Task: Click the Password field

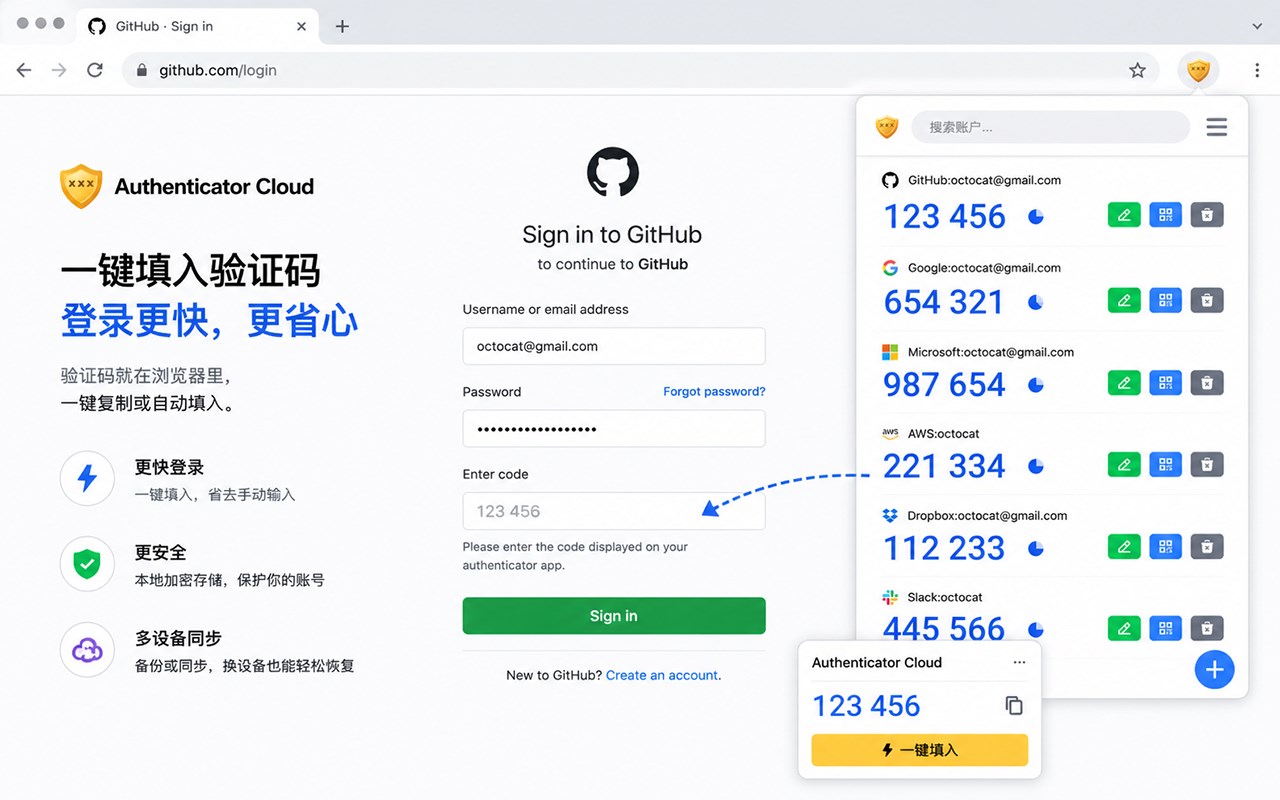Action: tap(614, 428)
